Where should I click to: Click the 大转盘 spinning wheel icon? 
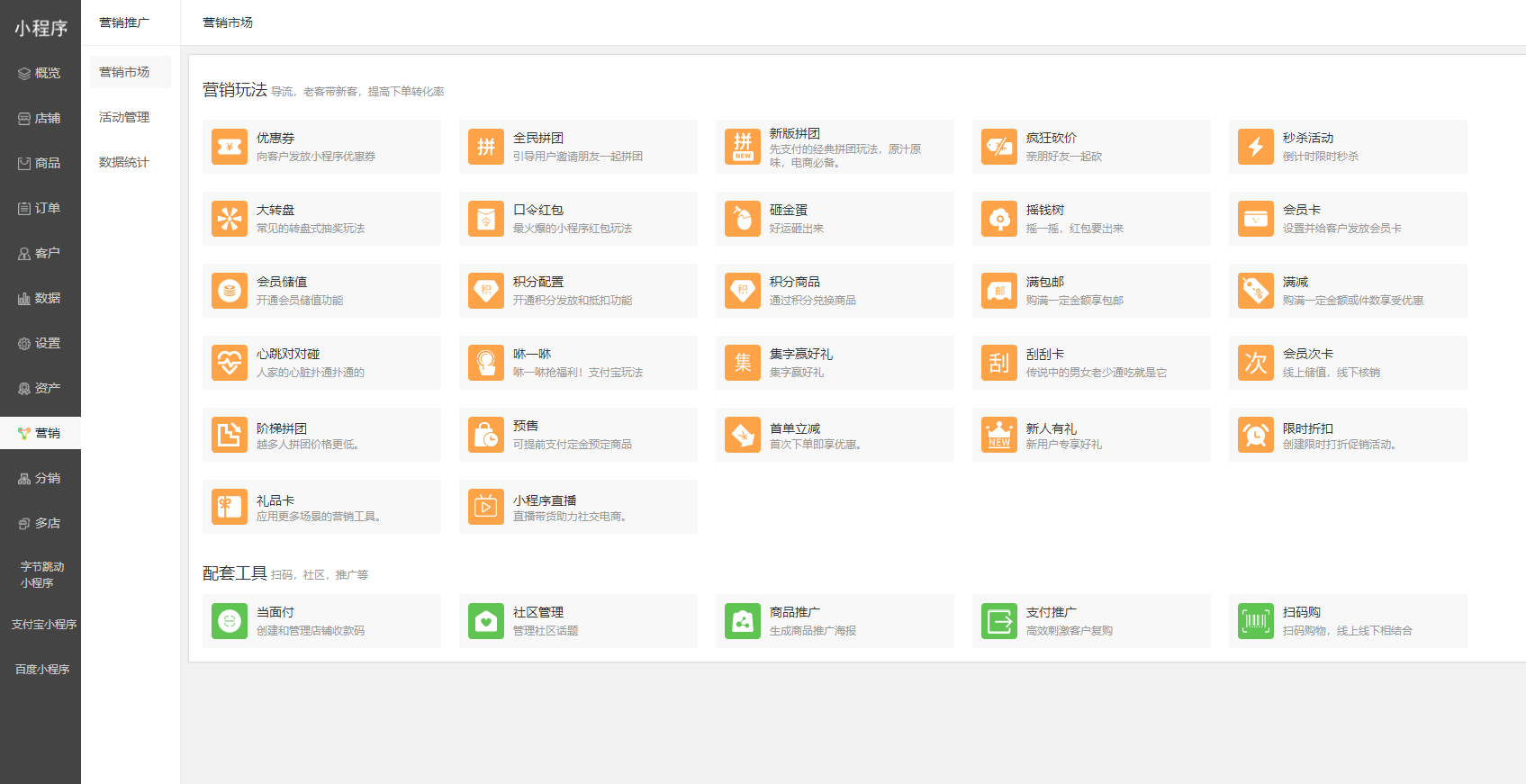pyautogui.click(x=230, y=219)
